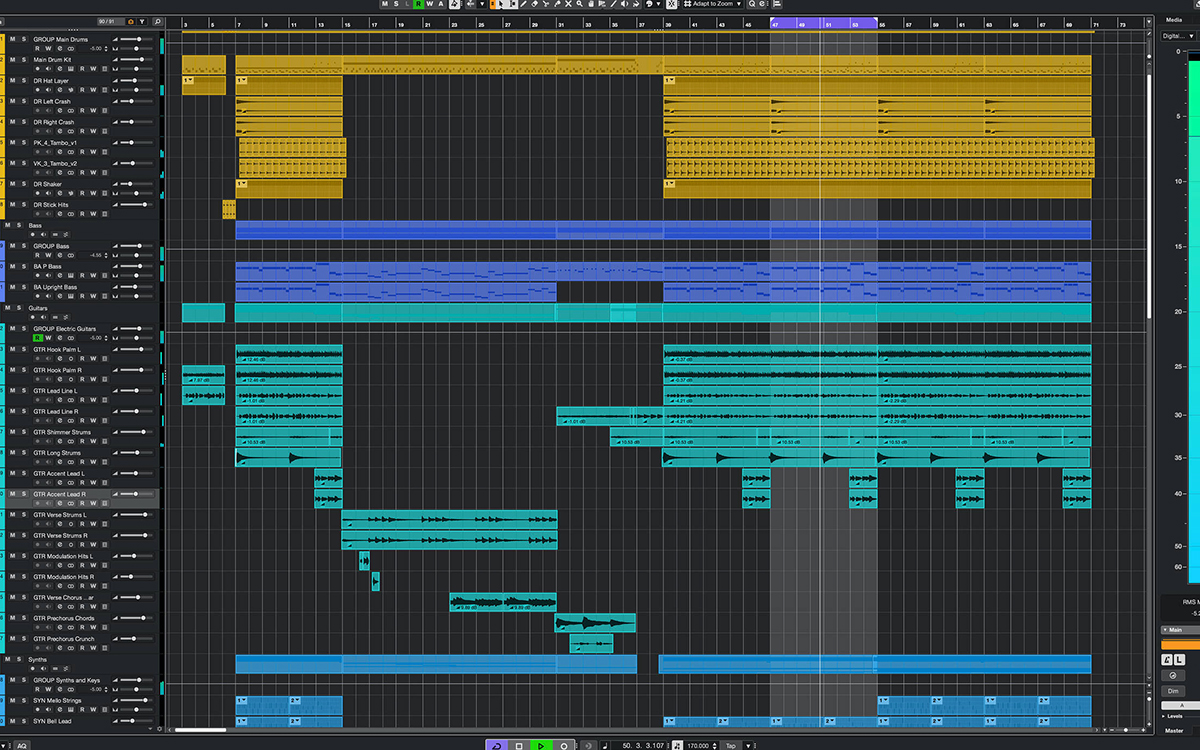
Task: Click the DR Stick Hits event at bar 6
Action: pyautogui.click(x=229, y=209)
